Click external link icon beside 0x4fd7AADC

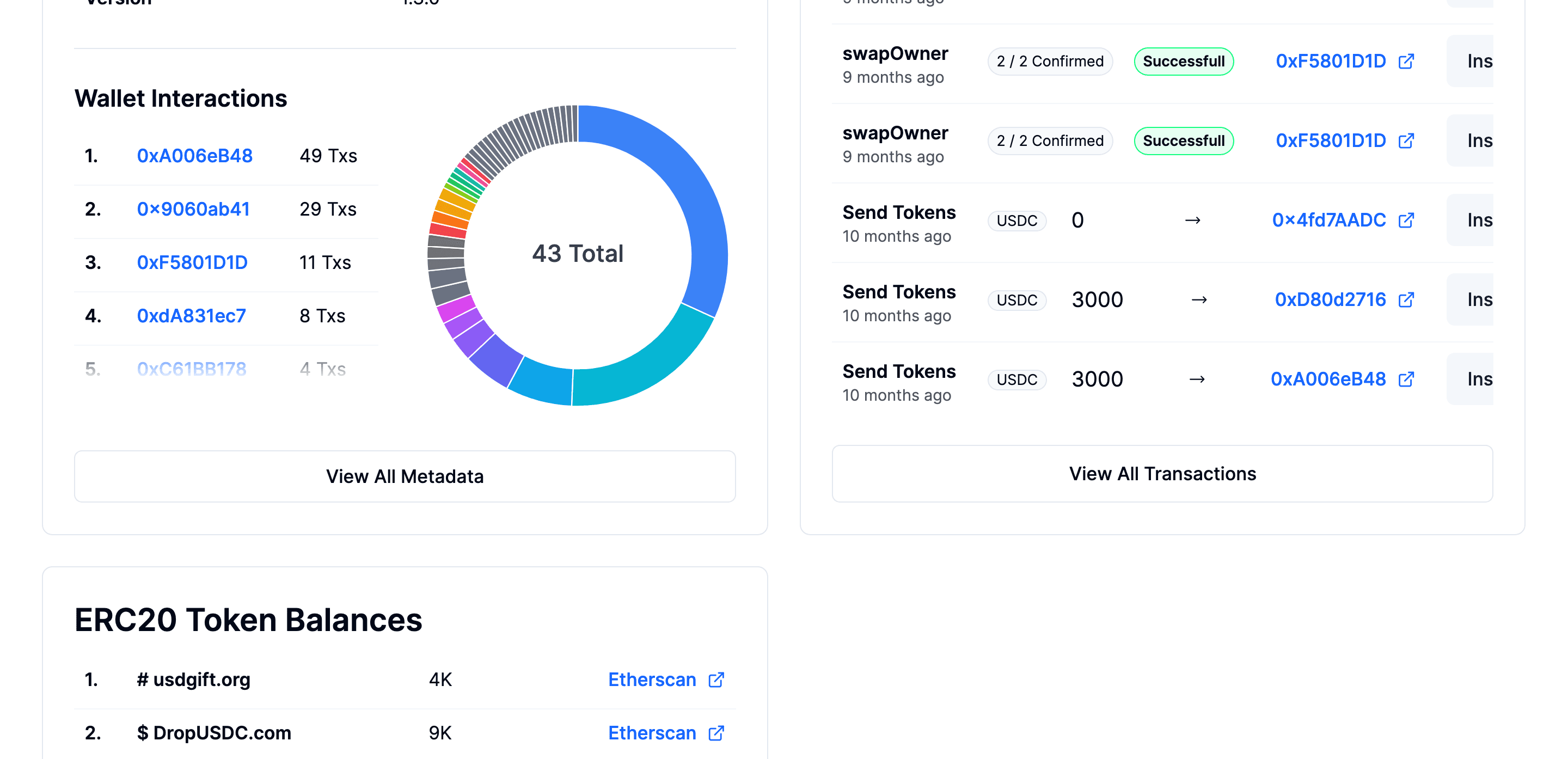[x=1406, y=220]
